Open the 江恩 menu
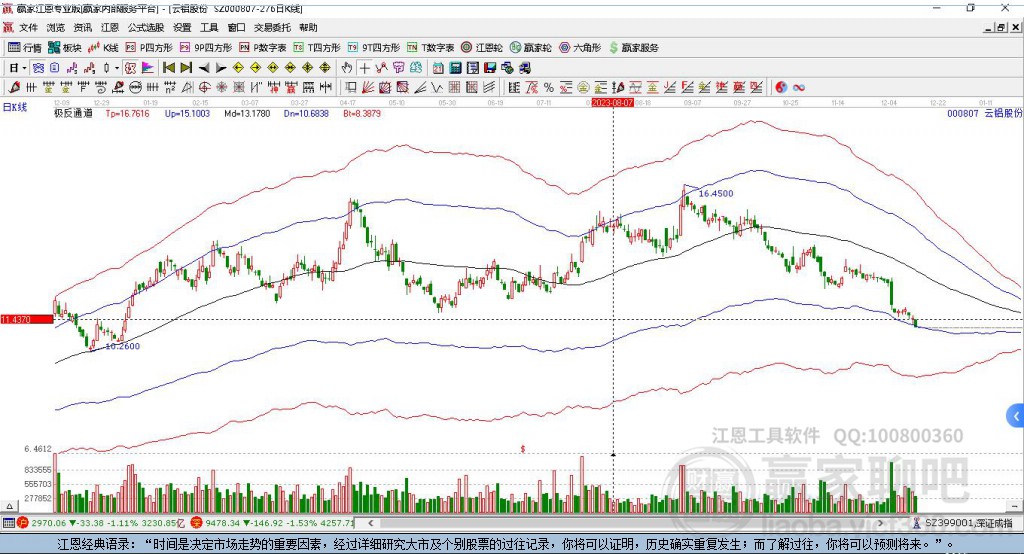 click(110, 27)
